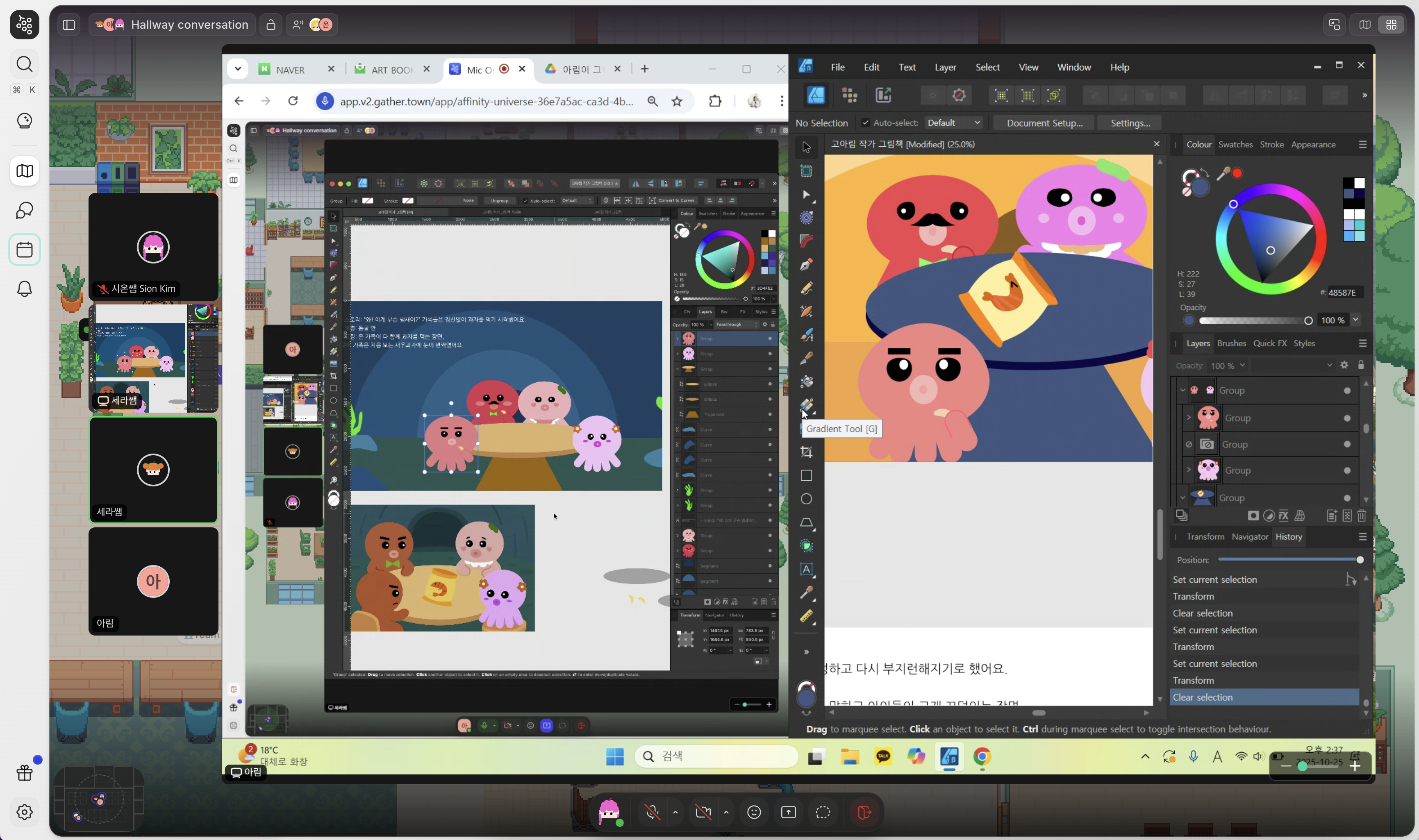The height and width of the screenshot is (840, 1419).
Task: Click the Delete Layer trash icon
Action: (1362, 515)
